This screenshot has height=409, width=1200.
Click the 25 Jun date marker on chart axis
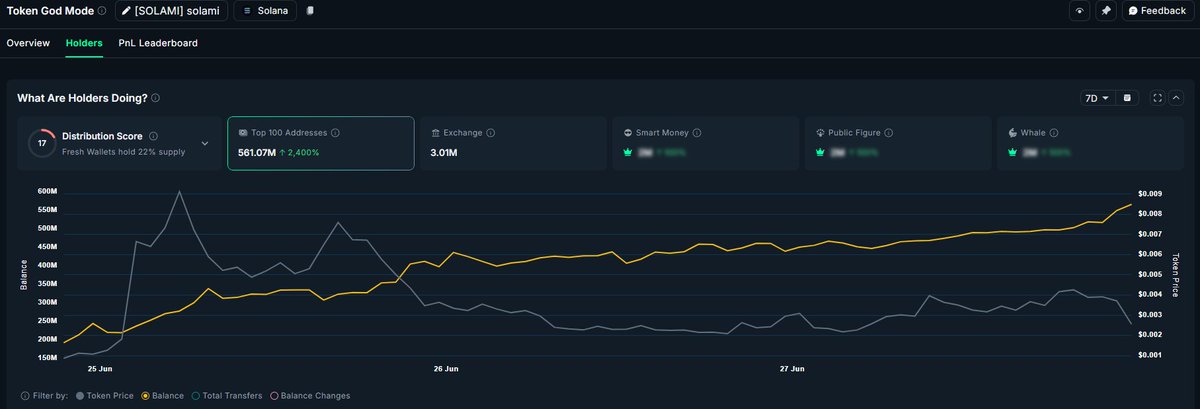100,369
